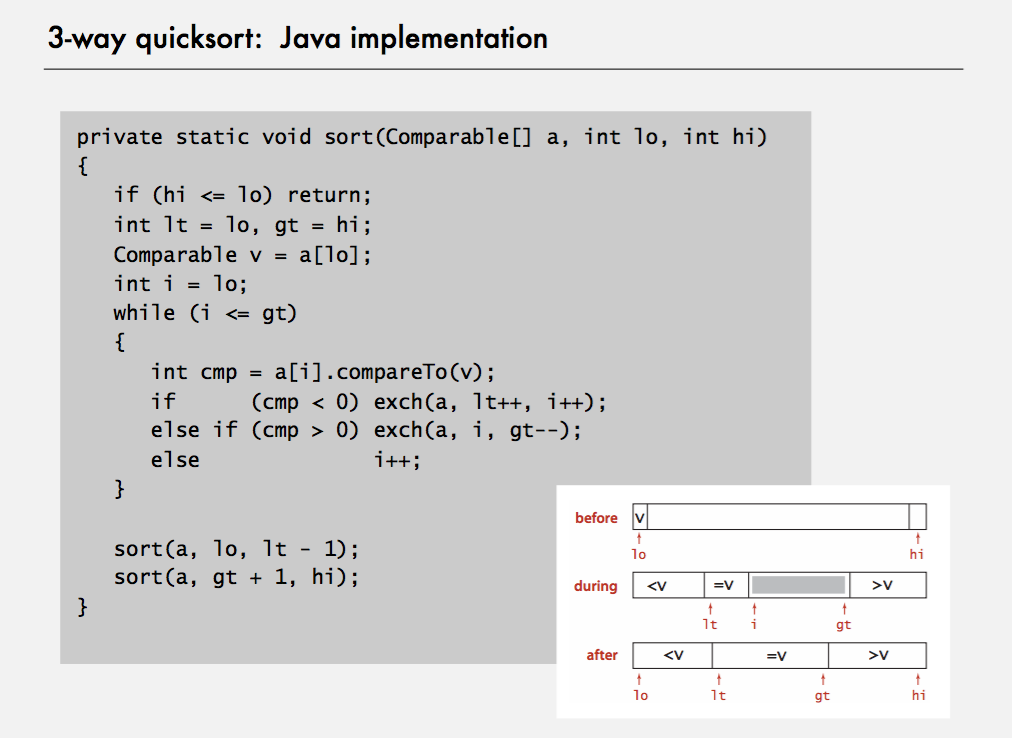The height and width of the screenshot is (738, 1012).
Task: Click the slide title '3-way quicksort: Java implementation'
Action: click(298, 39)
